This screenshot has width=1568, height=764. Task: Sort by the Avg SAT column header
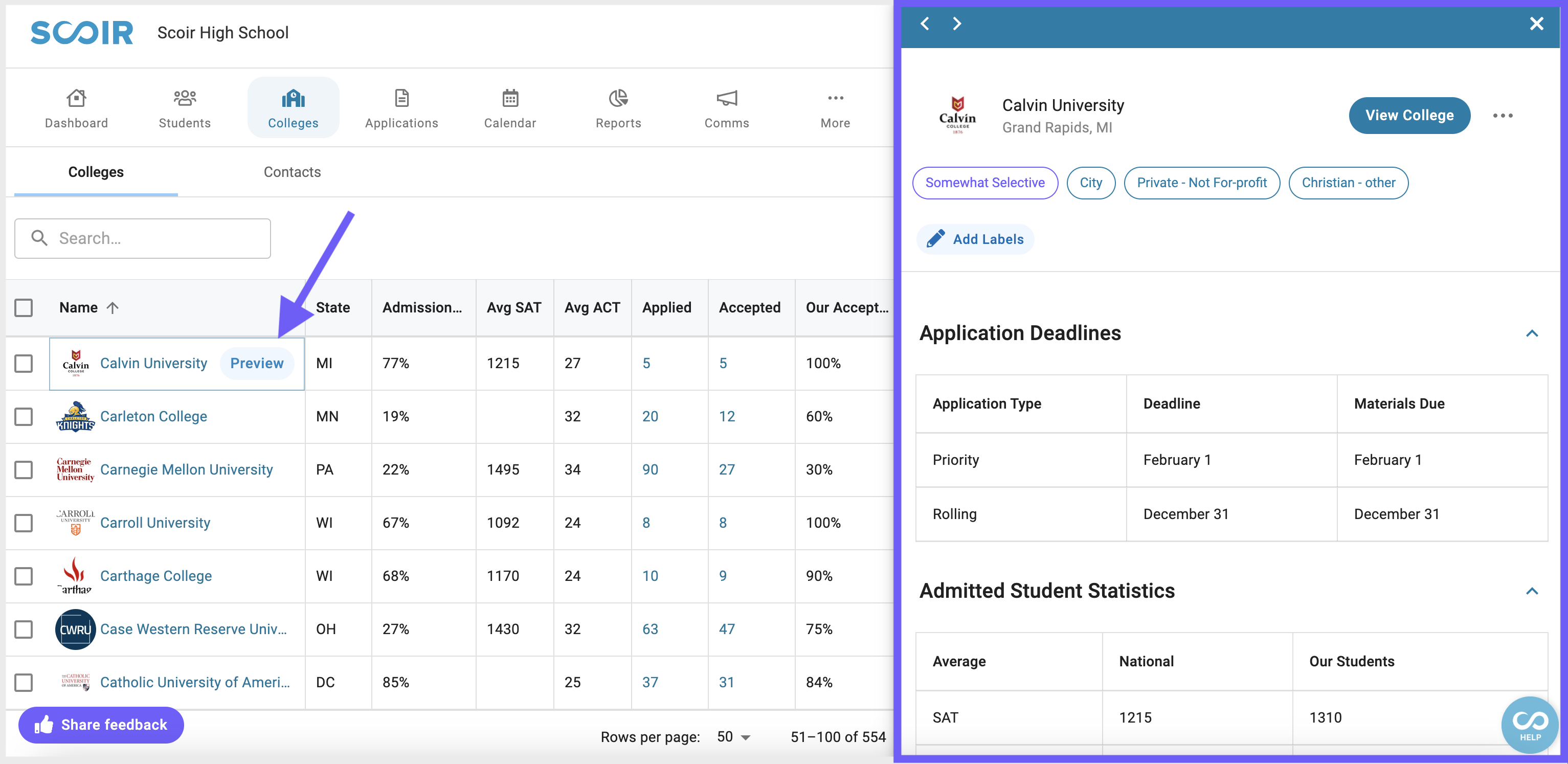tap(514, 308)
